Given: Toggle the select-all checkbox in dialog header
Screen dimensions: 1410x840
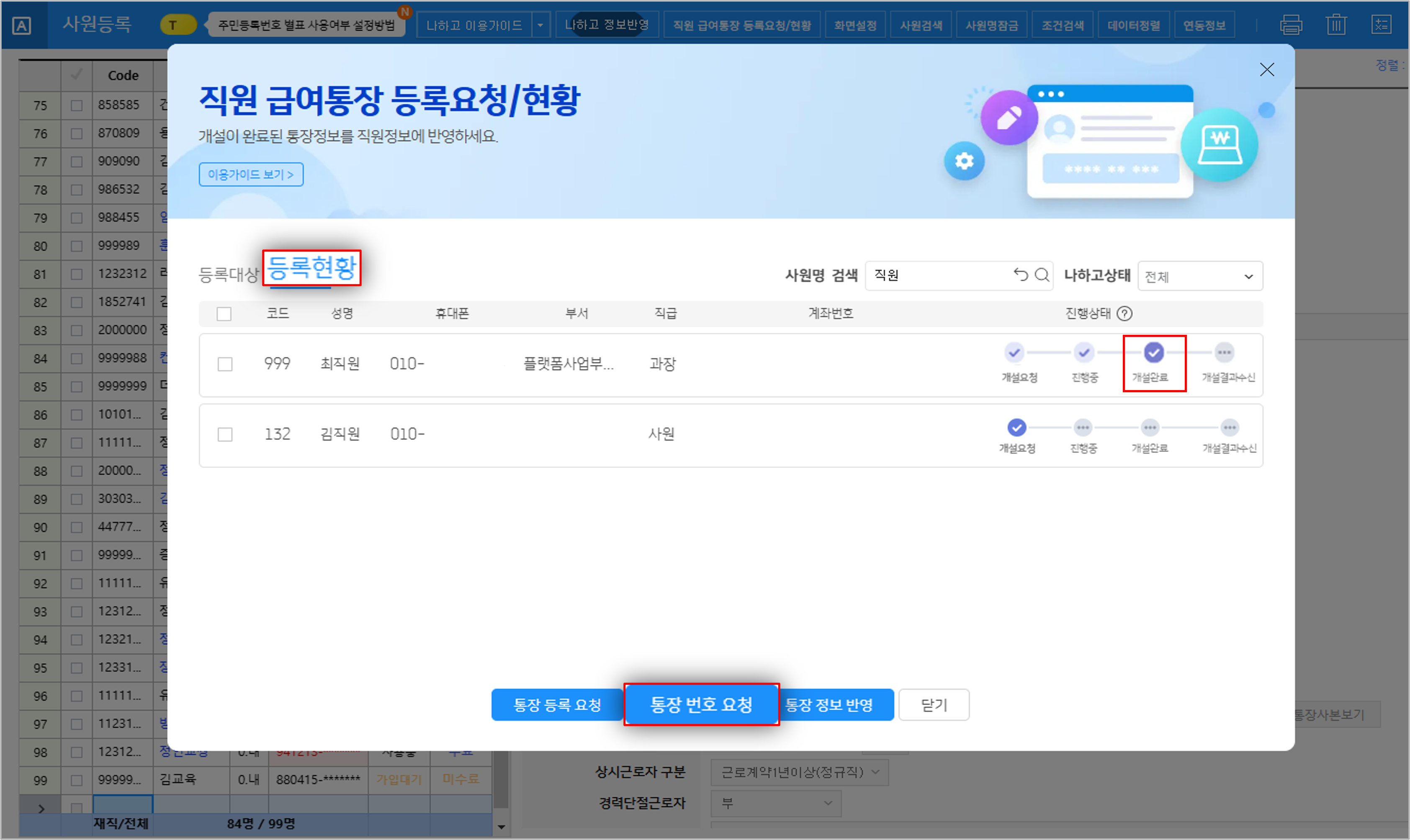Looking at the screenshot, I should tap(224, 313).
